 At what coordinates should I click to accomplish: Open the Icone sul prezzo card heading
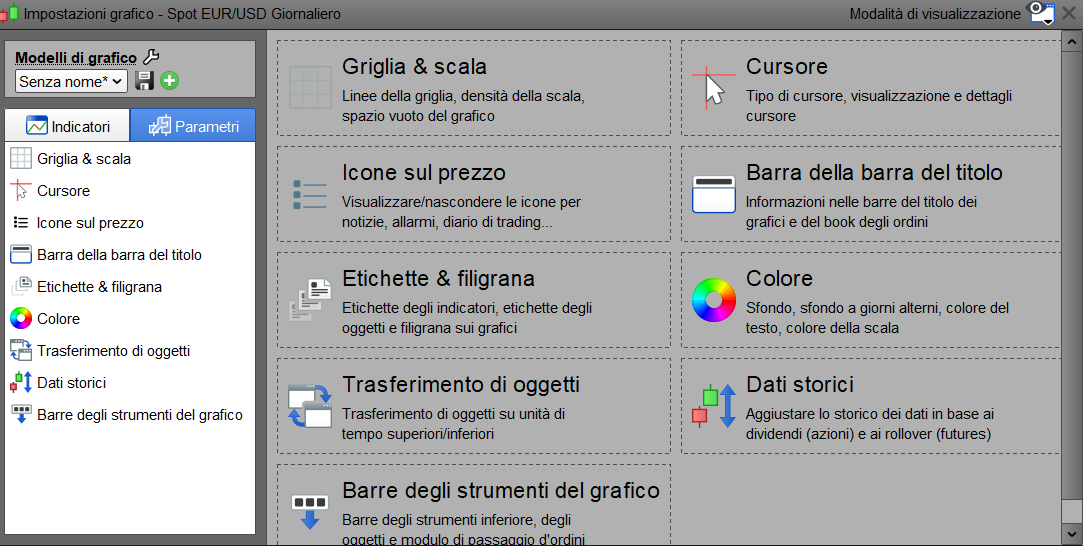[423, 173]
